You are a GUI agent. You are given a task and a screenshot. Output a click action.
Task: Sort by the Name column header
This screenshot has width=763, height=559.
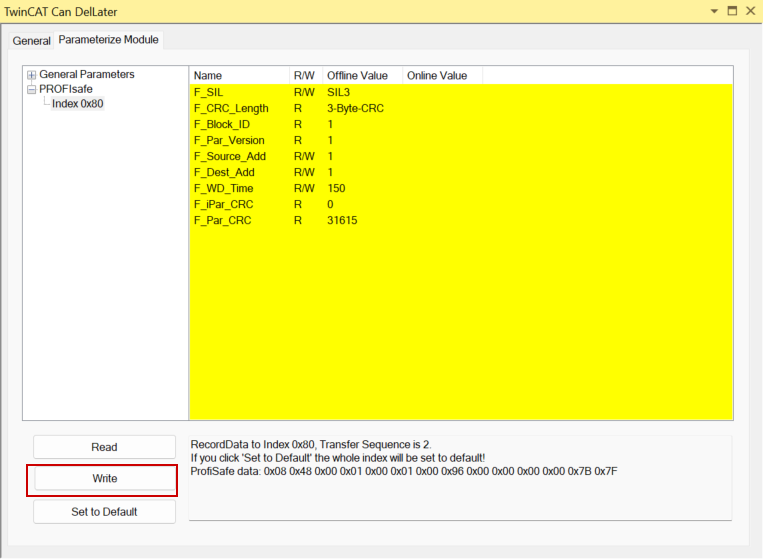[x=239, y=75]
